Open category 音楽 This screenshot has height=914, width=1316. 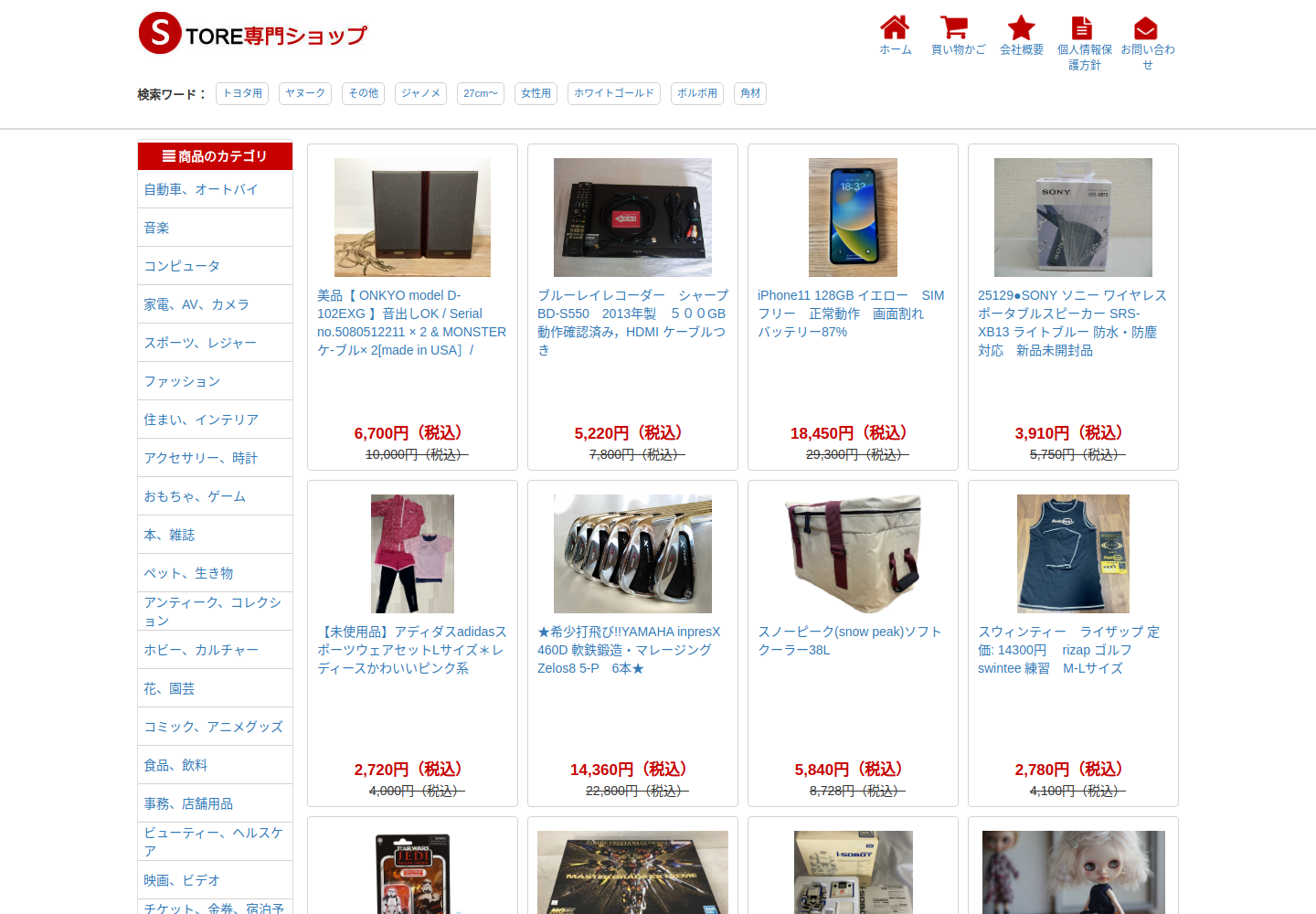[x=215, y=228]
